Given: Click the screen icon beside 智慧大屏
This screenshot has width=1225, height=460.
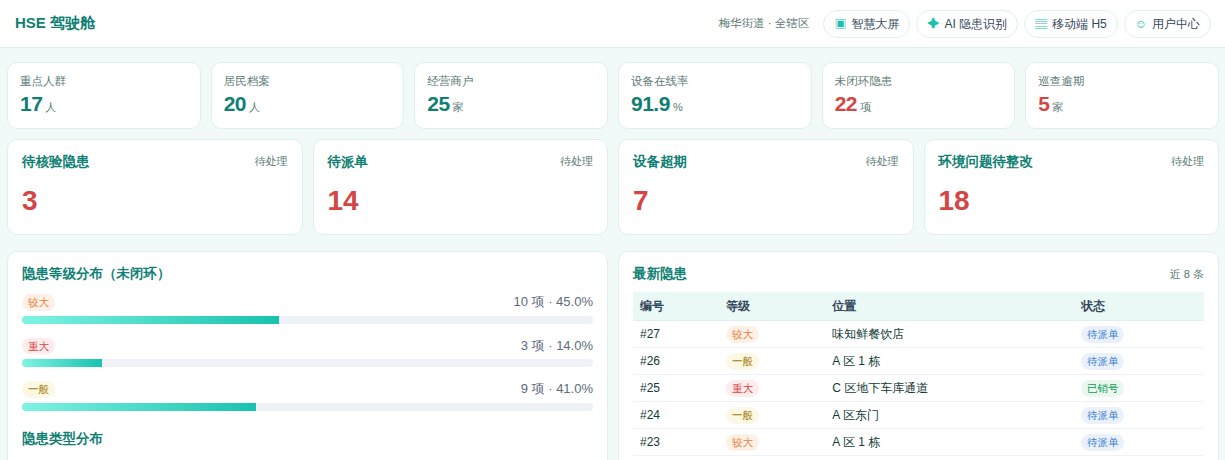Looking at the screenshot, I should [x=840, y=24].
